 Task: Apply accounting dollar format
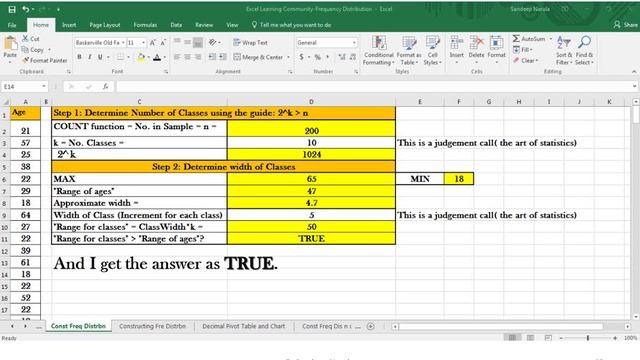pos(302,57)
